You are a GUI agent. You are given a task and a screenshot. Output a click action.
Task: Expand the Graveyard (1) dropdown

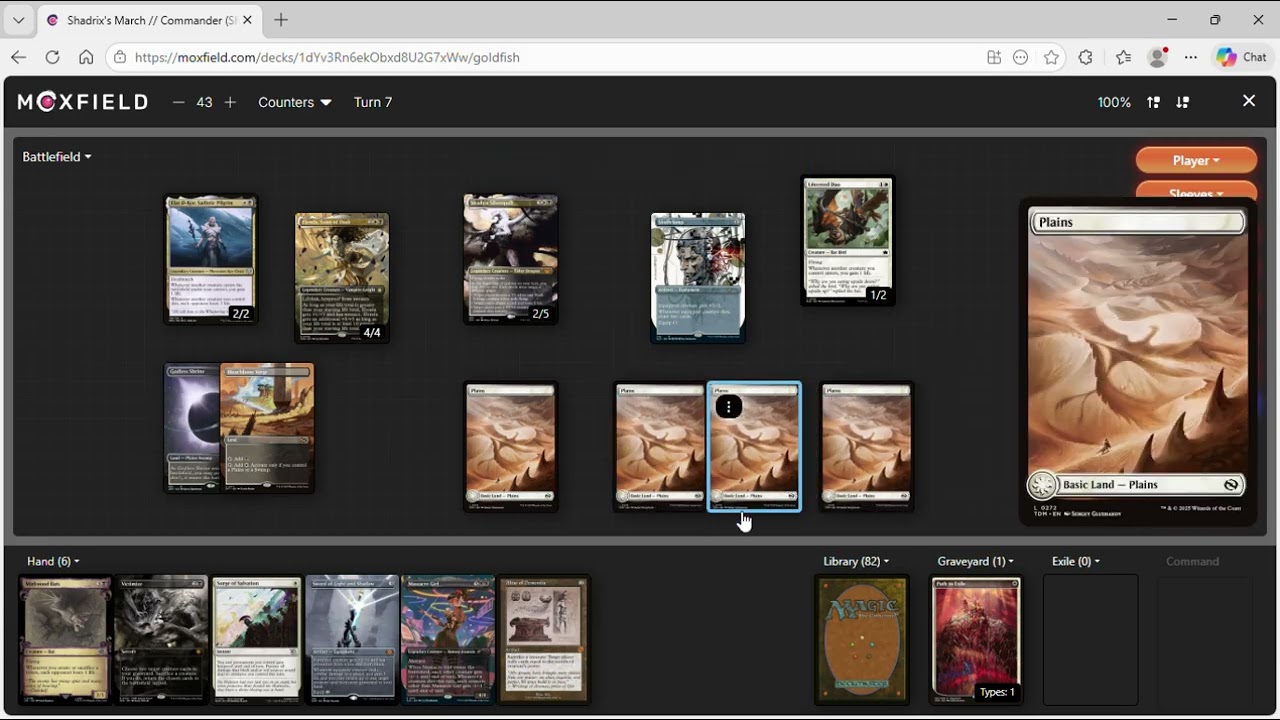click(x=975, y=562)
